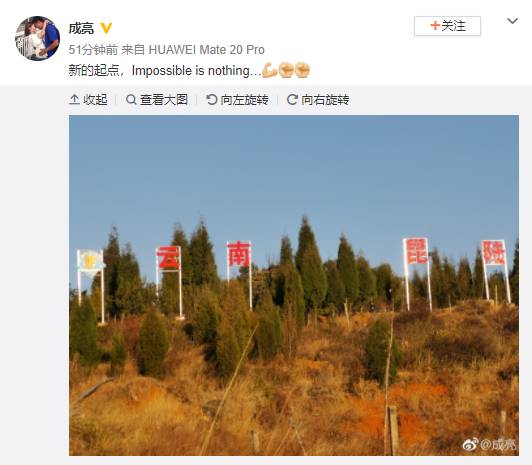This screenshot has width=532, height=465.
Task: Rotate the image left with 向左旋转
Action: click(238, 100)
